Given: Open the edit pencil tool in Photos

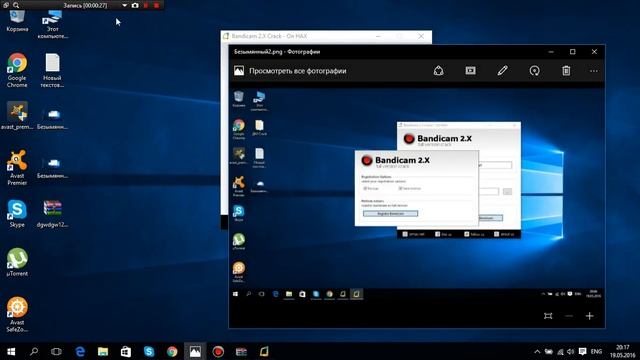Looking at the screenshot, I should [502, 71].
